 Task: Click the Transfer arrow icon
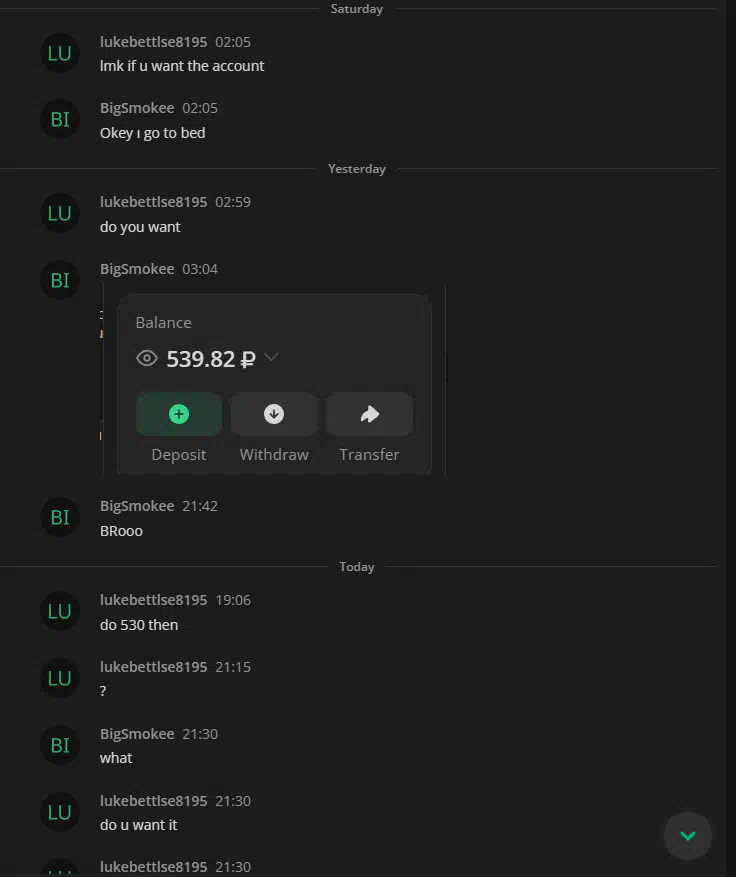[x=369, y=414]
